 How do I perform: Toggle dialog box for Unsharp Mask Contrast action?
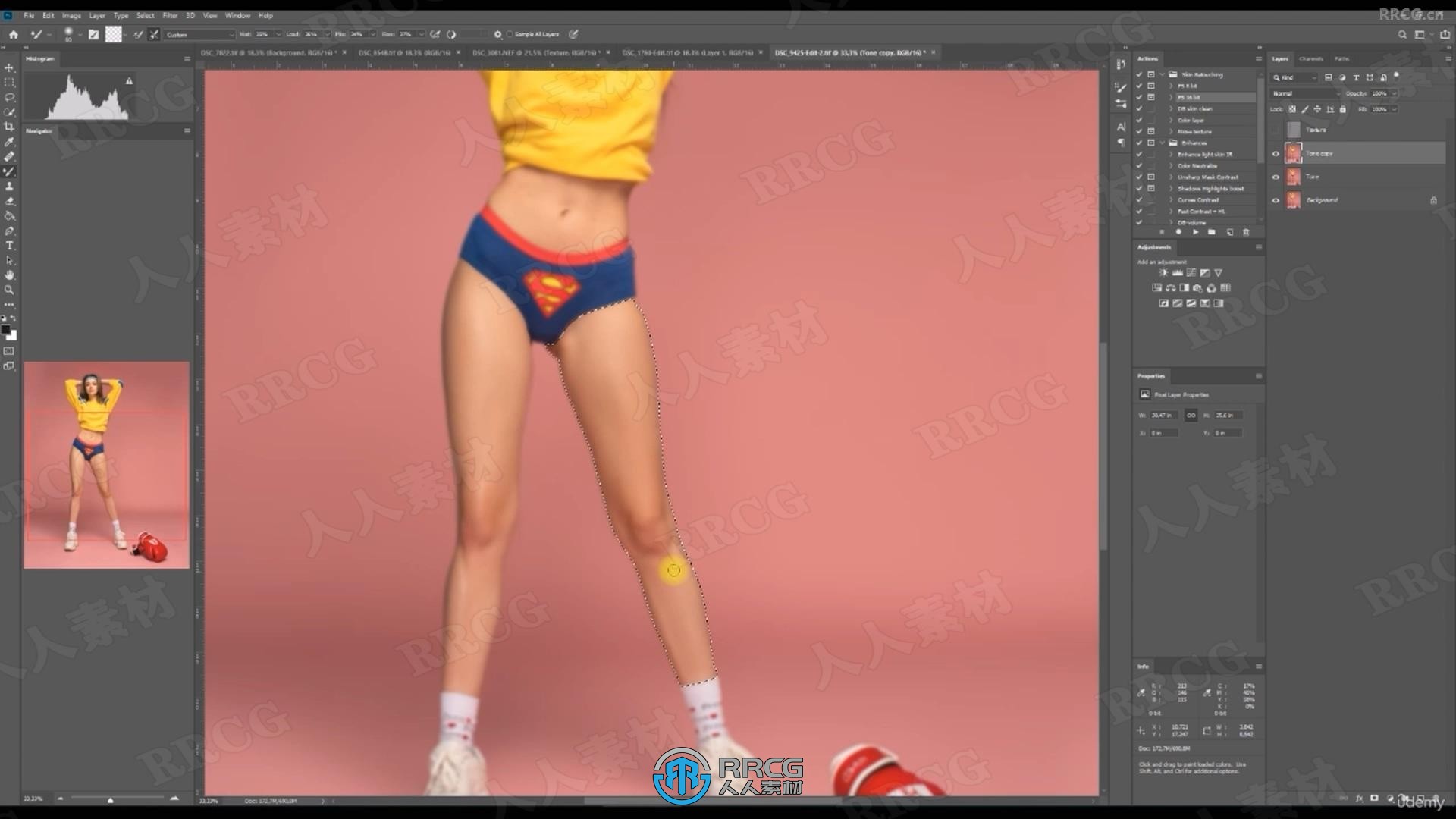1151,177
